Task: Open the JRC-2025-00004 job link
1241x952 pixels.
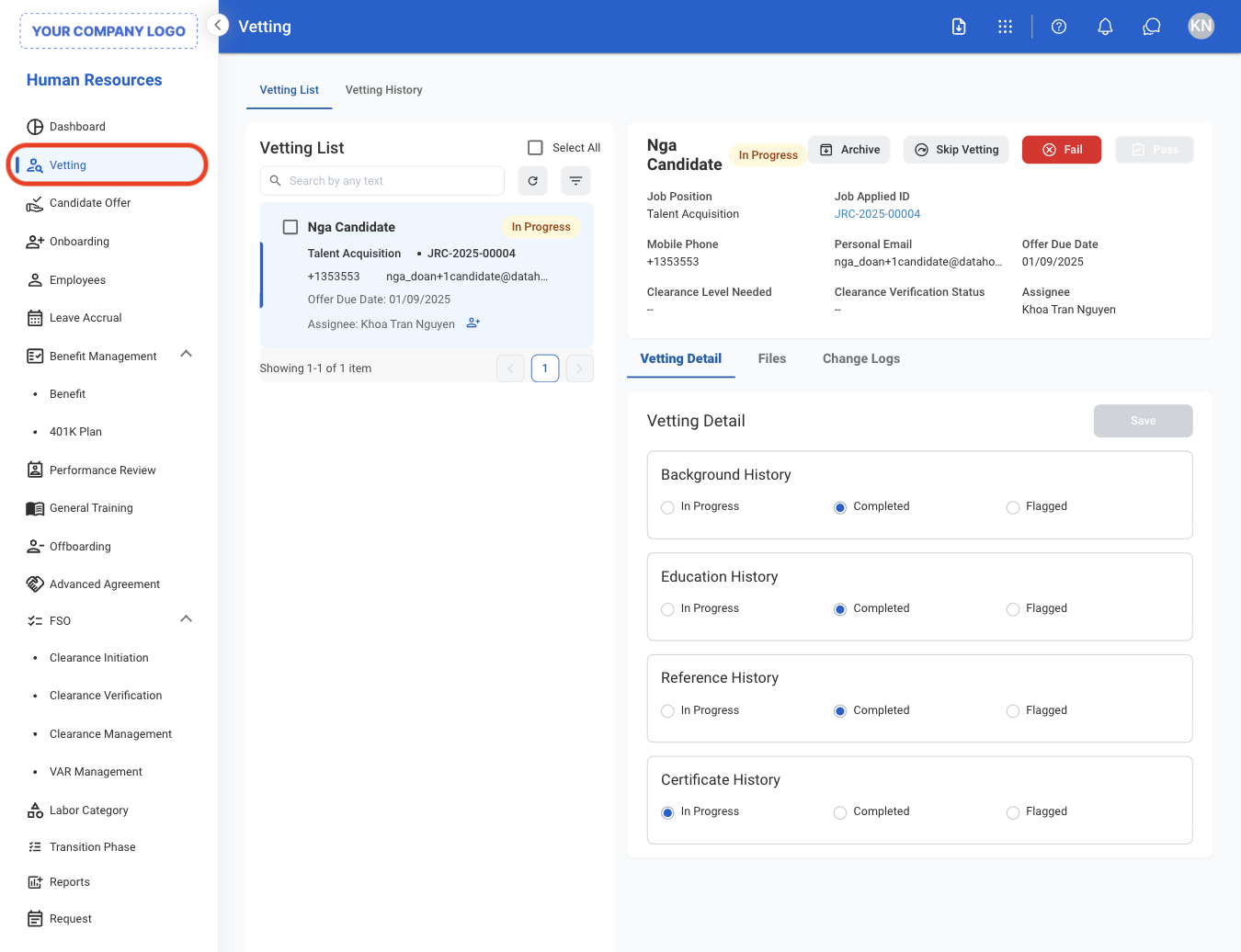Action: (x=877, y=214)
